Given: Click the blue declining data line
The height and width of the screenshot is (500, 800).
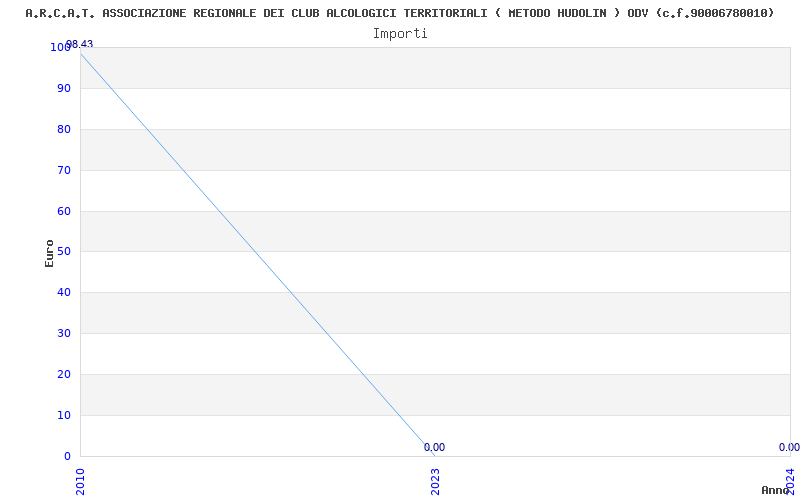Looking at the screenshot, I should (258, 255).
